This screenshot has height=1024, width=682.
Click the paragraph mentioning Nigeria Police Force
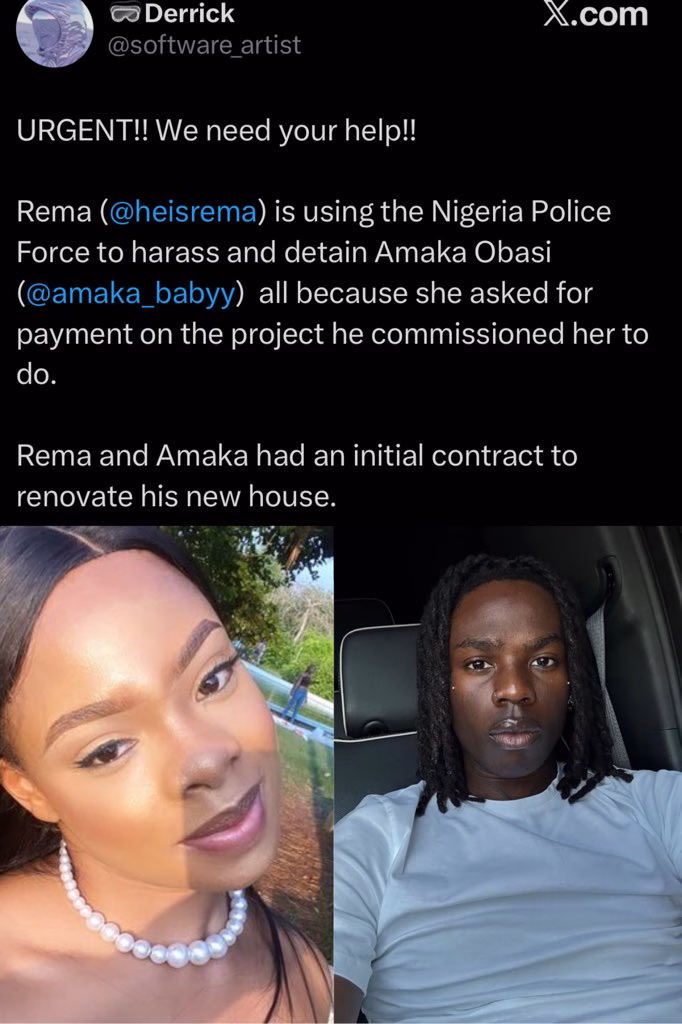[x=333, y=293]
